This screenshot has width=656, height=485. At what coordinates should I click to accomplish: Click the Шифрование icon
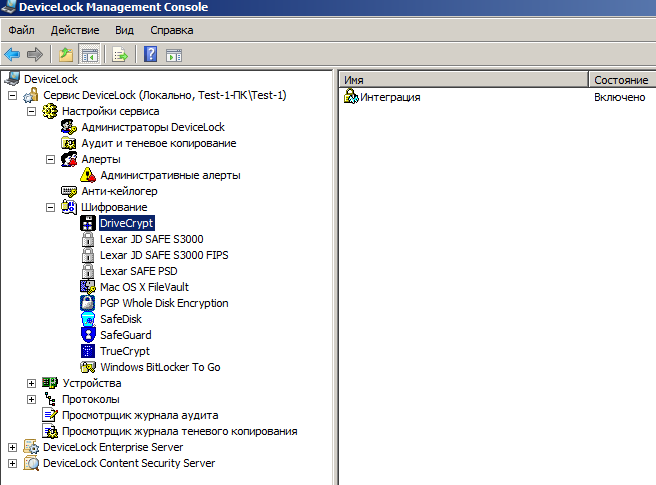pyautogui.click(x=69, y=207)
